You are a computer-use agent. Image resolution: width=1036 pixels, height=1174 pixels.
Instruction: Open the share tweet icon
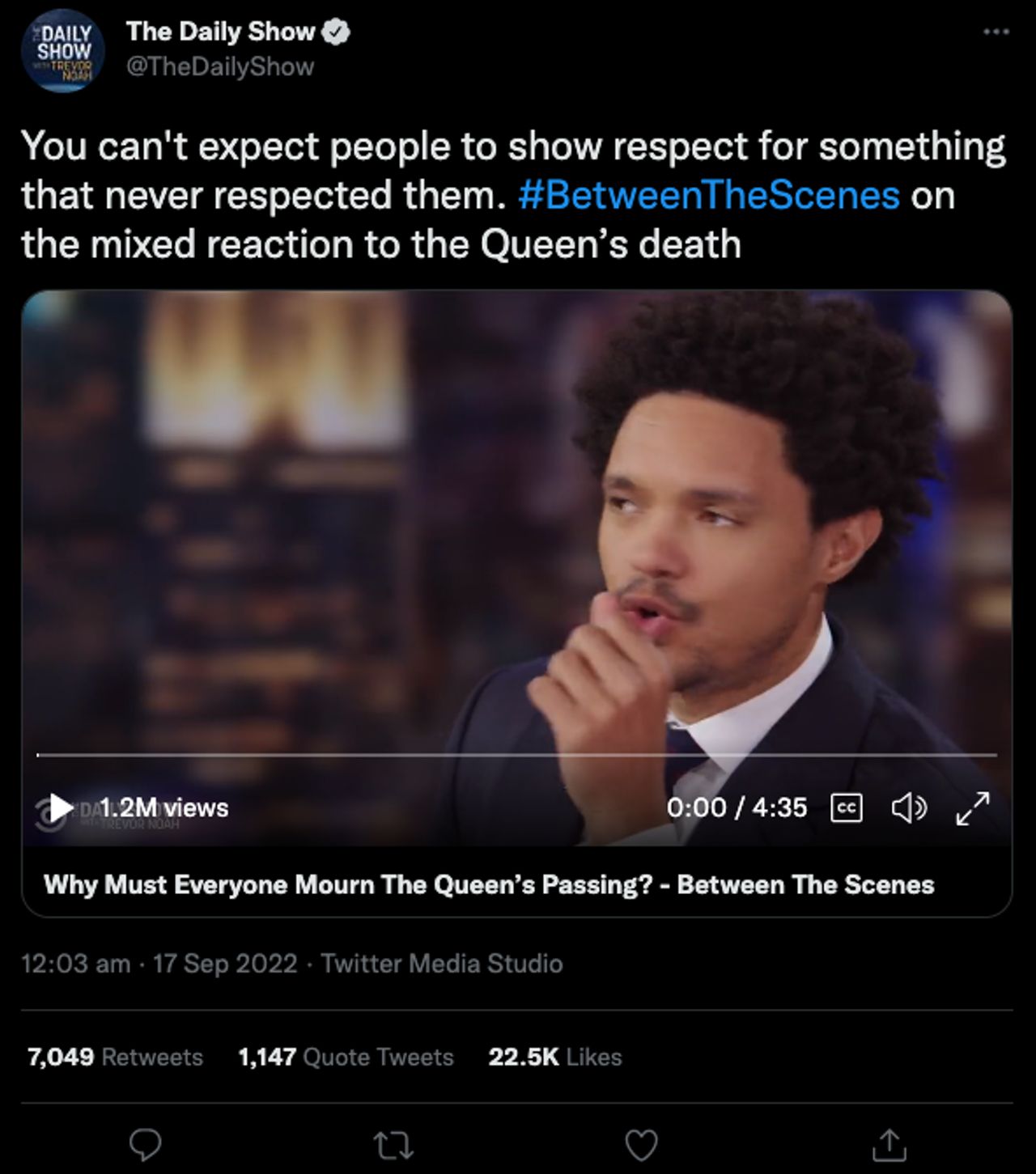tap(890, 1144)
